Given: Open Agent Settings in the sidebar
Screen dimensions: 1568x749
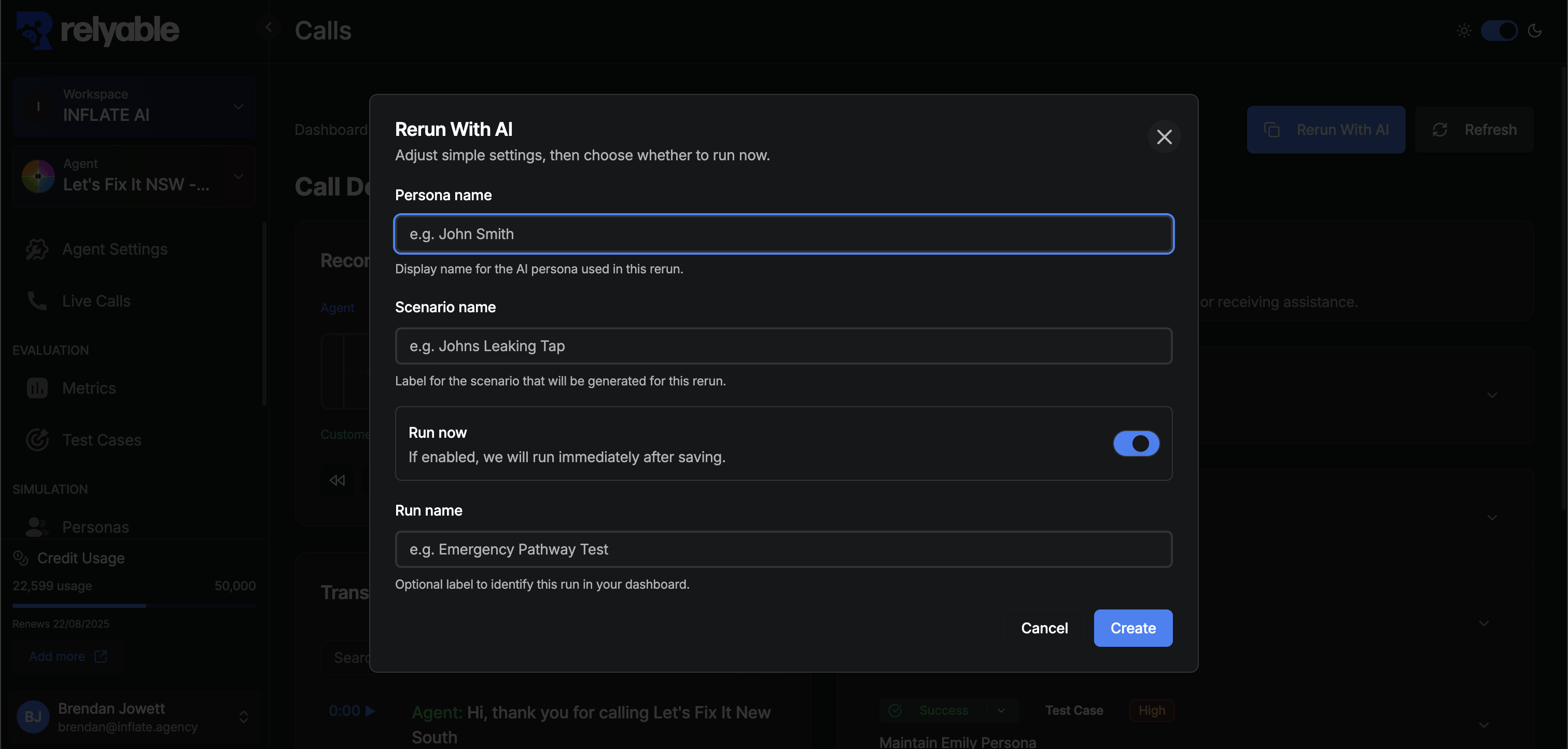Looking at the screenshot, I should pos(115,249).
